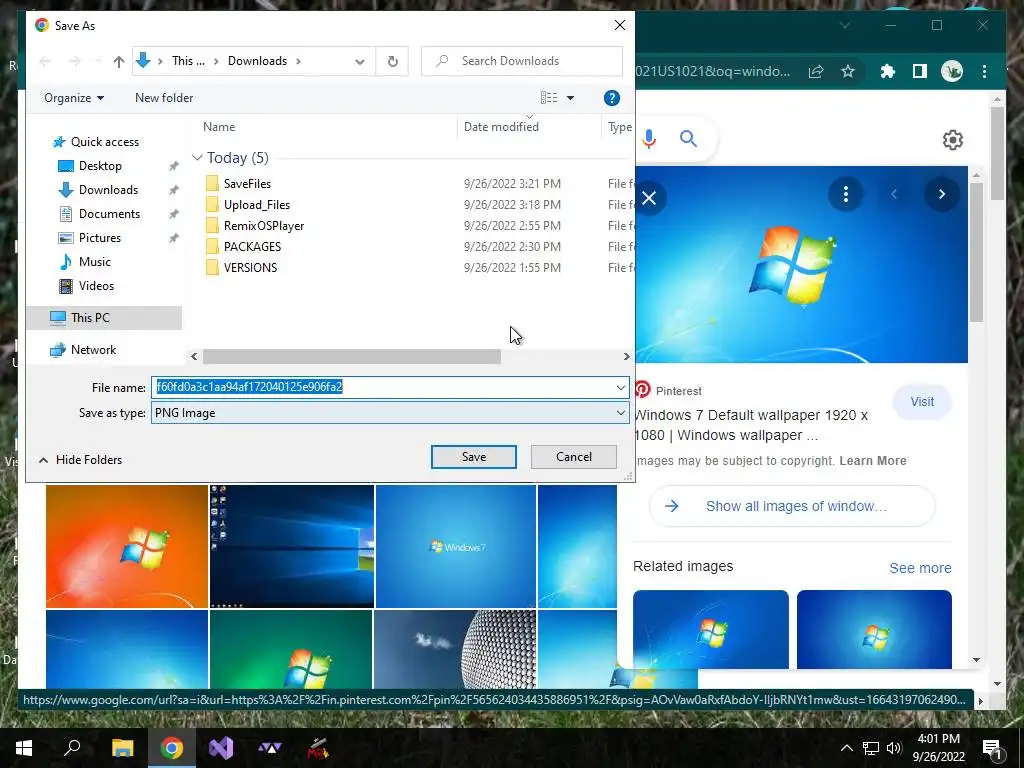Click the Learn More copyright link
Screen dimensions: 1024x768
pyautogui.click(x=872, y=460)
